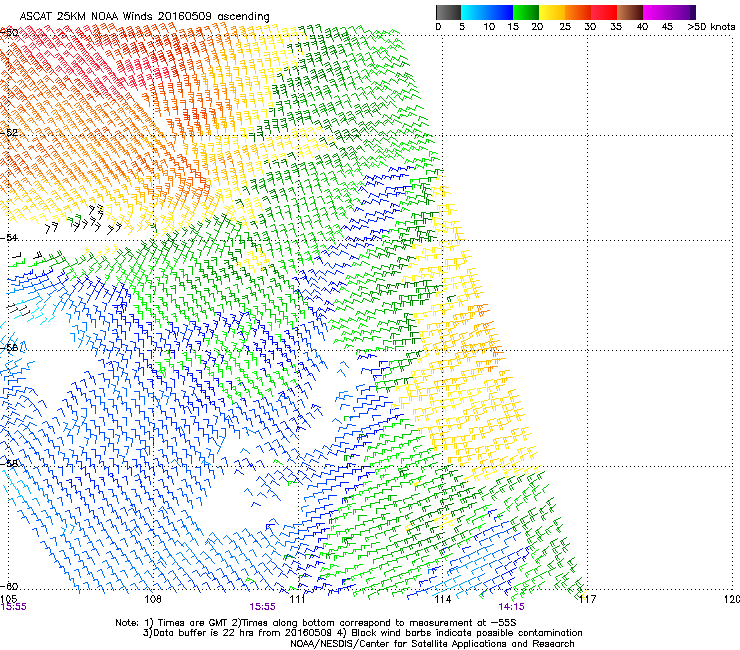
Task: Click the -56 latitude axis label
Action: click(x=9, y=347)
